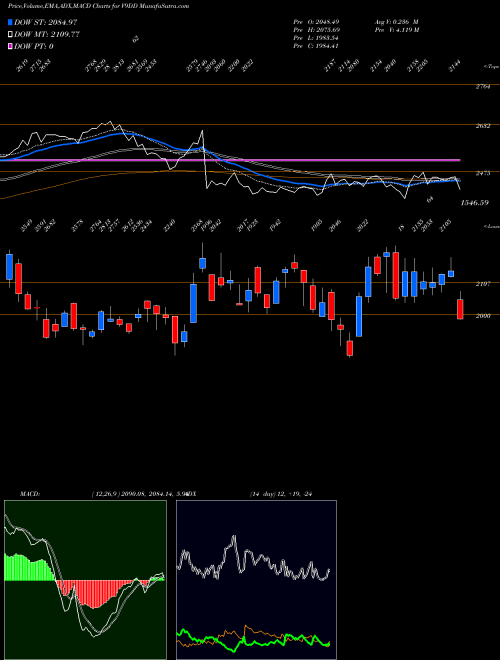Click the 2632 price level label
The width and height of the screenshot is (500, 660).
tap(483, 126)
